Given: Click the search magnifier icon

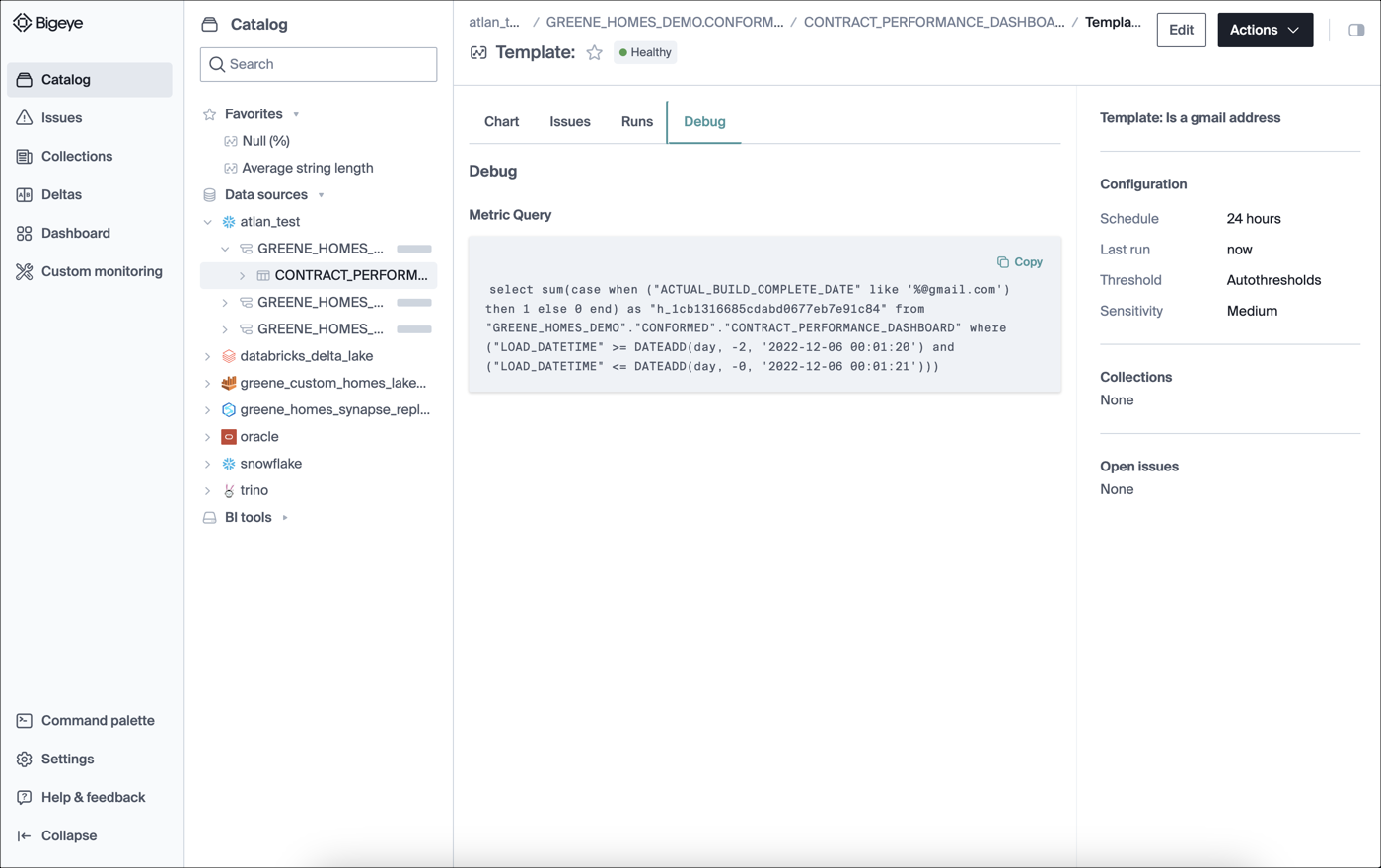Looking at the screenshot, I should (x=217, y=64).
